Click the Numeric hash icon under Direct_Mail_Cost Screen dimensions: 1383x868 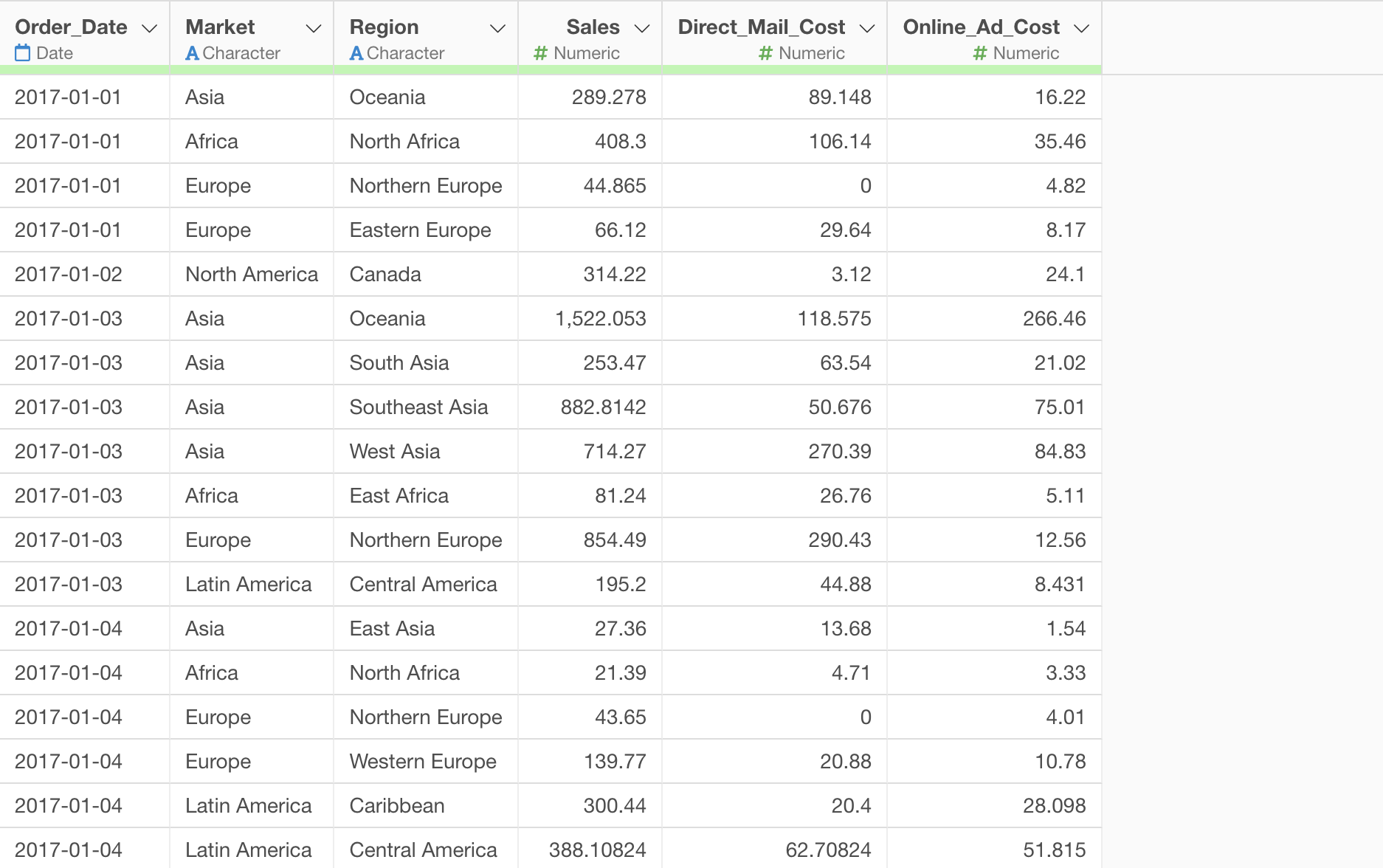click(x=766, y=53)
